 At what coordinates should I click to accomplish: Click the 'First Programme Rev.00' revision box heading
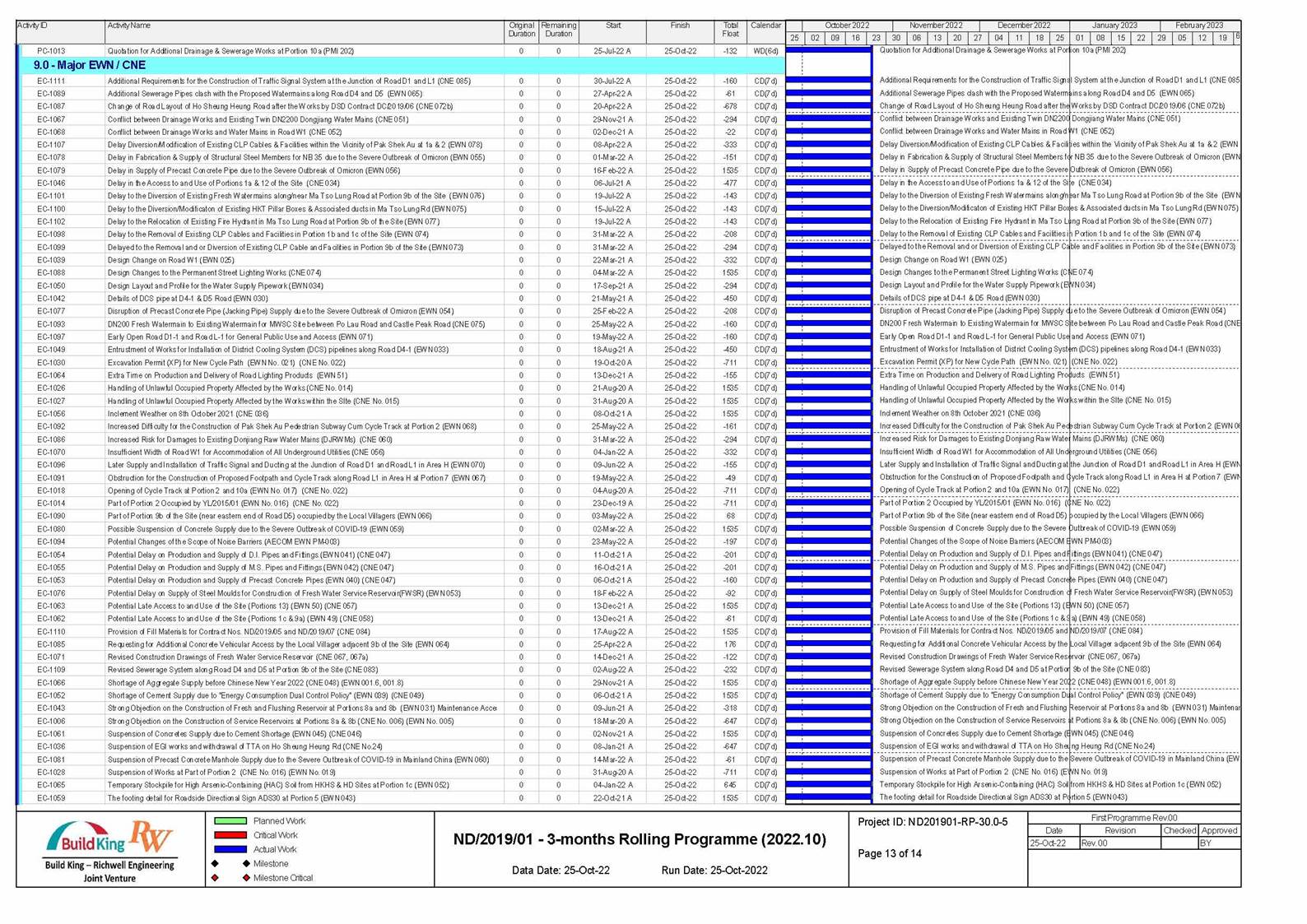1134,818
